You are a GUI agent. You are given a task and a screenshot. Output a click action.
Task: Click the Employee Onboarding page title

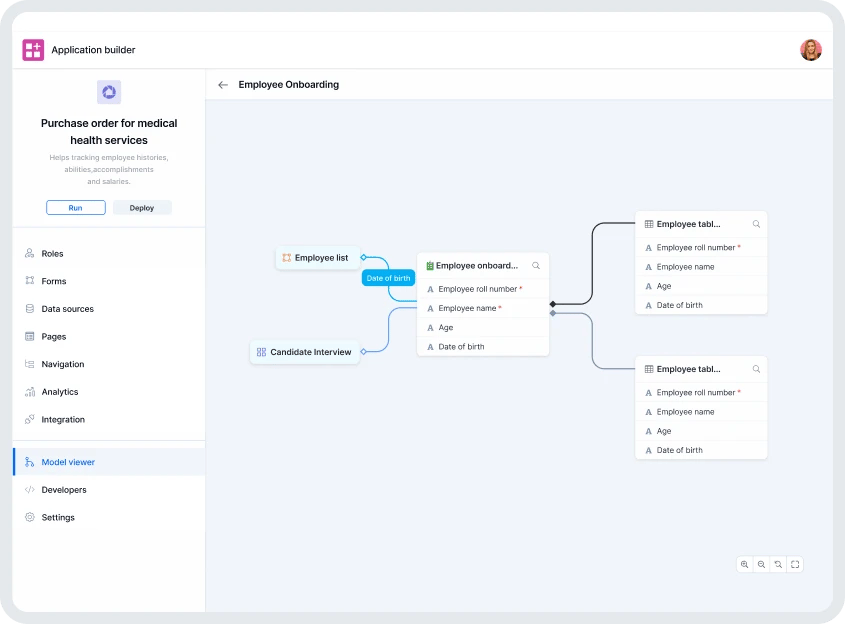tap(288, 85)
